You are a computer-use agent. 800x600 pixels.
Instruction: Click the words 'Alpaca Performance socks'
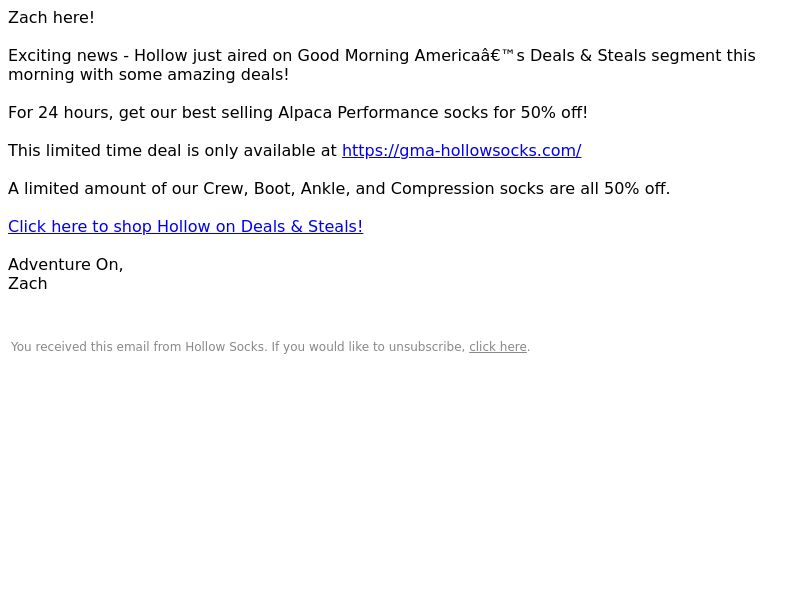pos(383,112)
